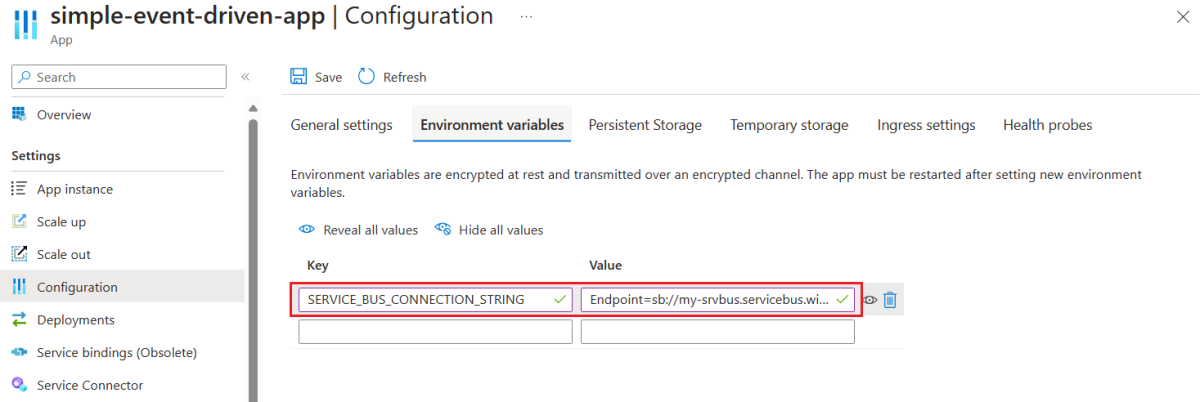
Task: Collapse the sidebar with double chevron
Action: click(245, 77)
